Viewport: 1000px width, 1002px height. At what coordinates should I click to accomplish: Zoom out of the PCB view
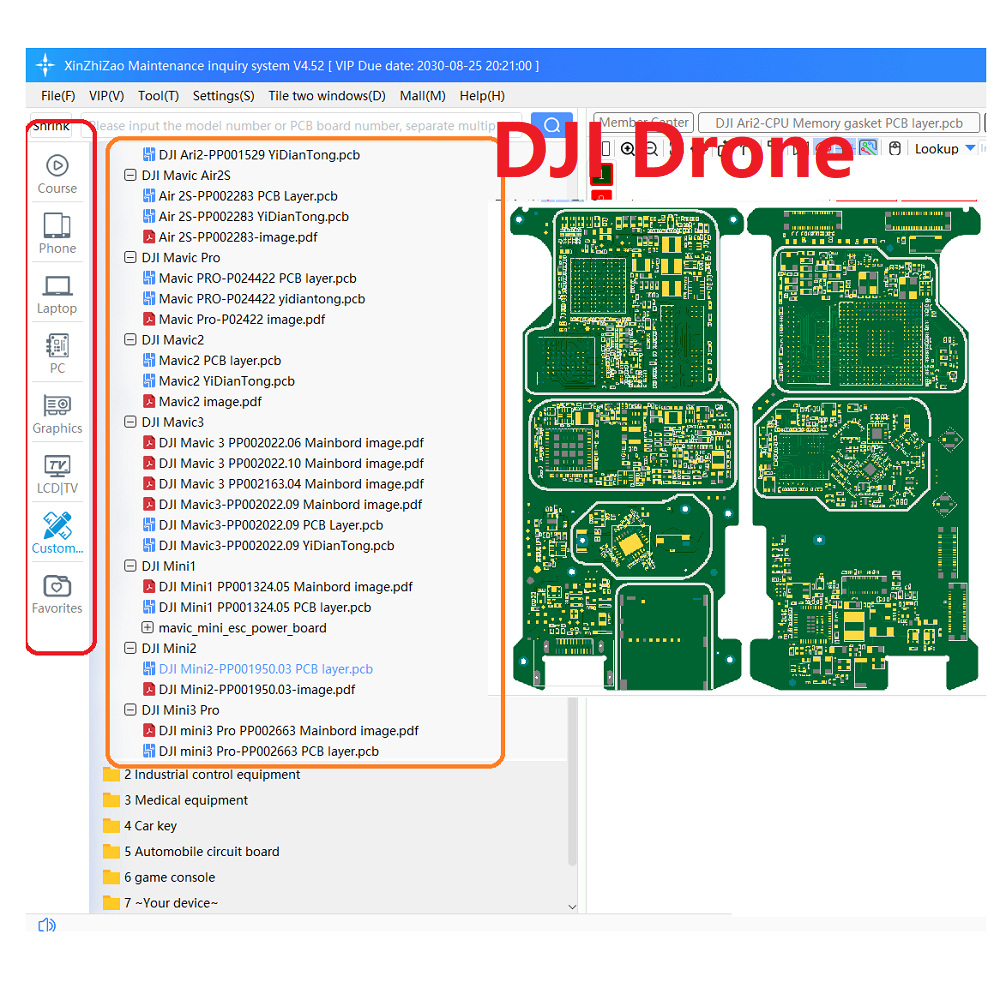coord(651,149)
